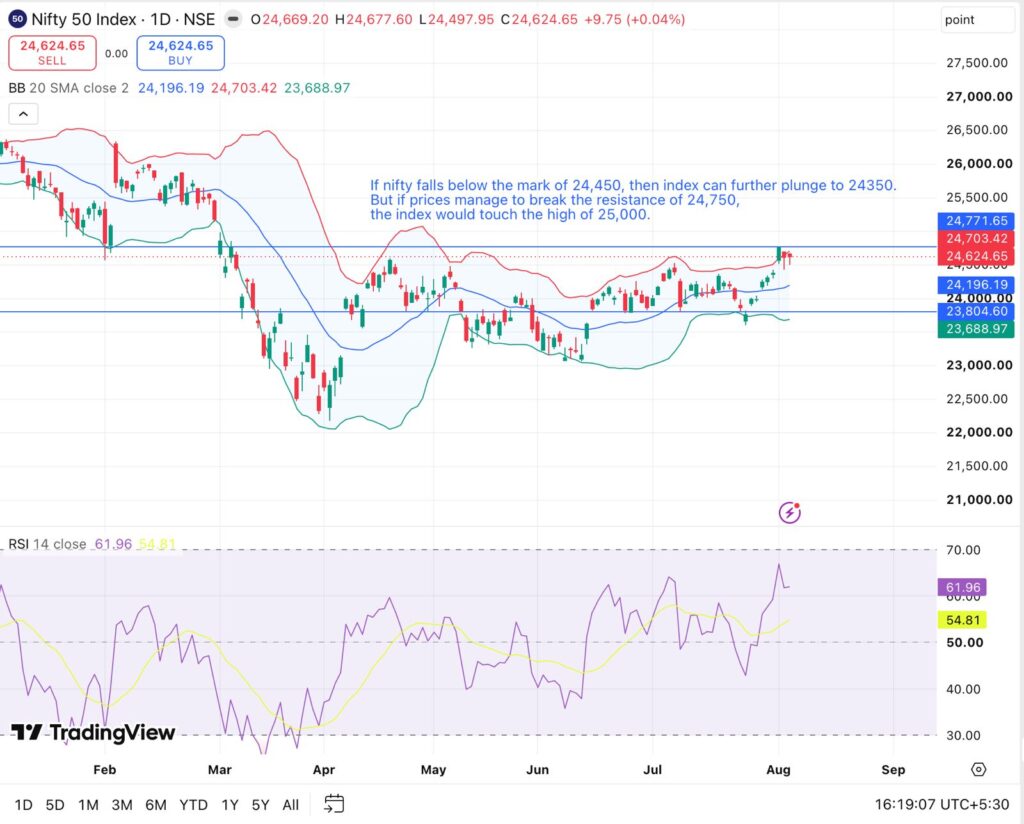Click the 23,804.60 horizontal line price label

(976, 311)
